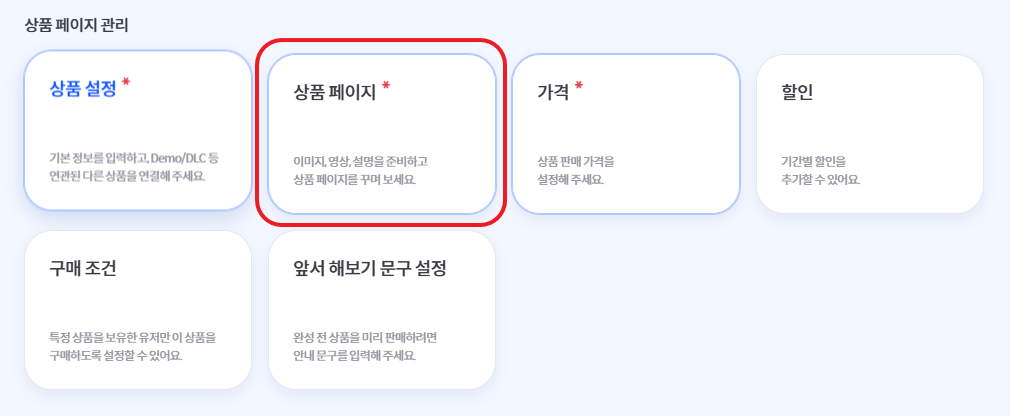Viewport: 1010px width, 416px height.
Task: Click the 구매 조건 title text
Action: [x=82, y=269]
